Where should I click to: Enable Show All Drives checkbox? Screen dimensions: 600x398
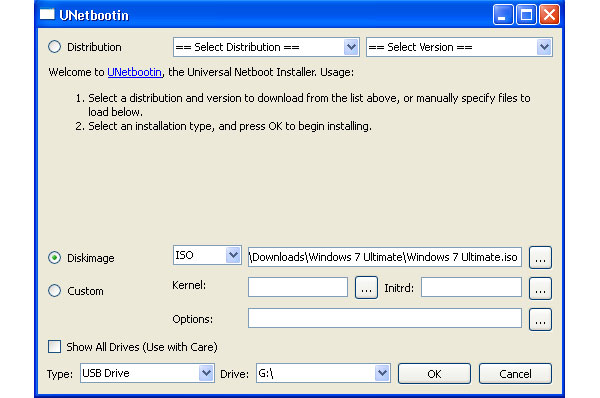[54, 347]
